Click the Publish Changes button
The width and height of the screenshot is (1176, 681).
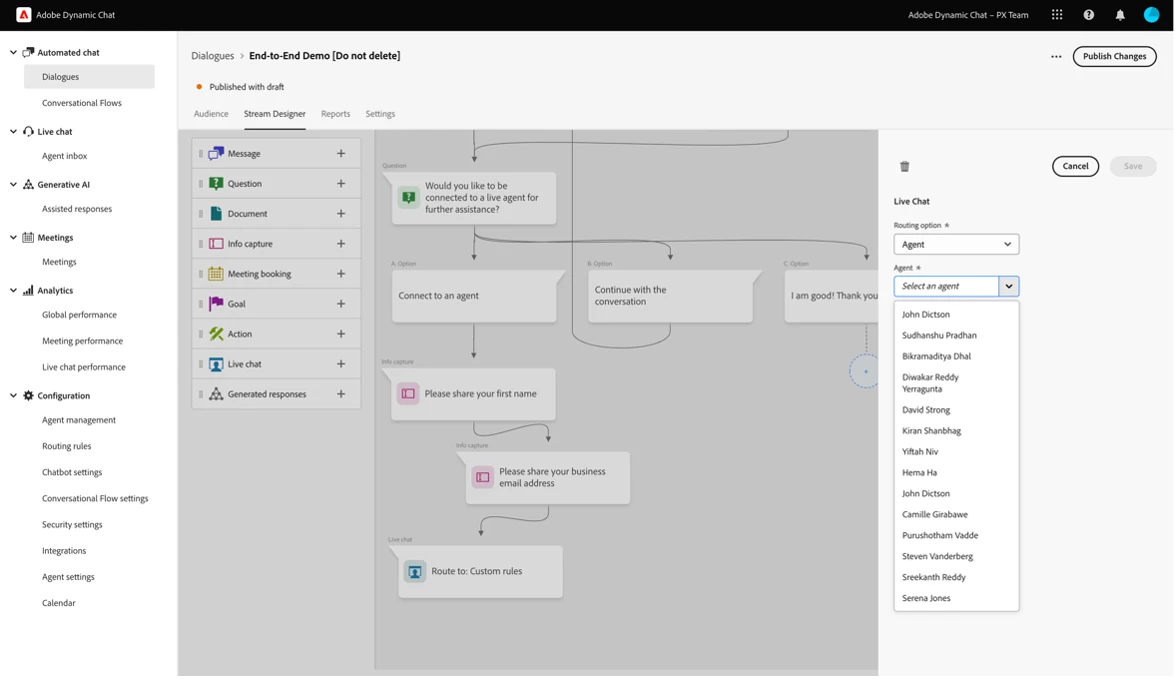[1114, 56]
